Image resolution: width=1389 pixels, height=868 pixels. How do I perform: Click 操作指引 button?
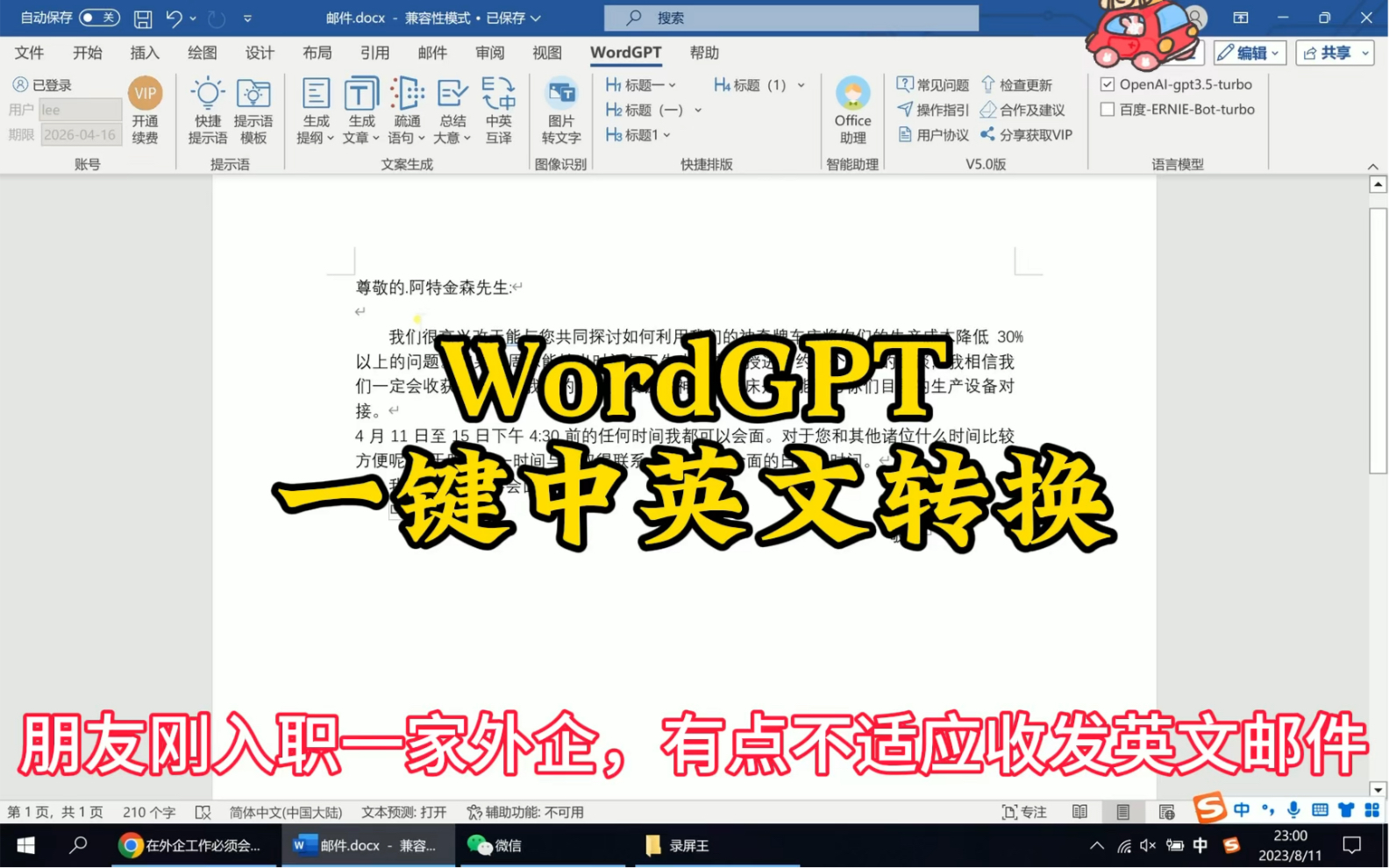click(x=932, y=110)
